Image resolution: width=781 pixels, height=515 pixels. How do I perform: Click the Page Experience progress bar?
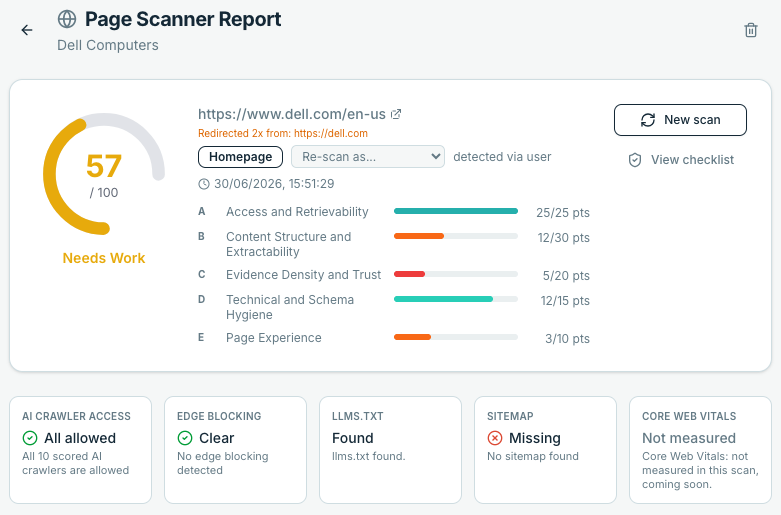pos(456,337)
